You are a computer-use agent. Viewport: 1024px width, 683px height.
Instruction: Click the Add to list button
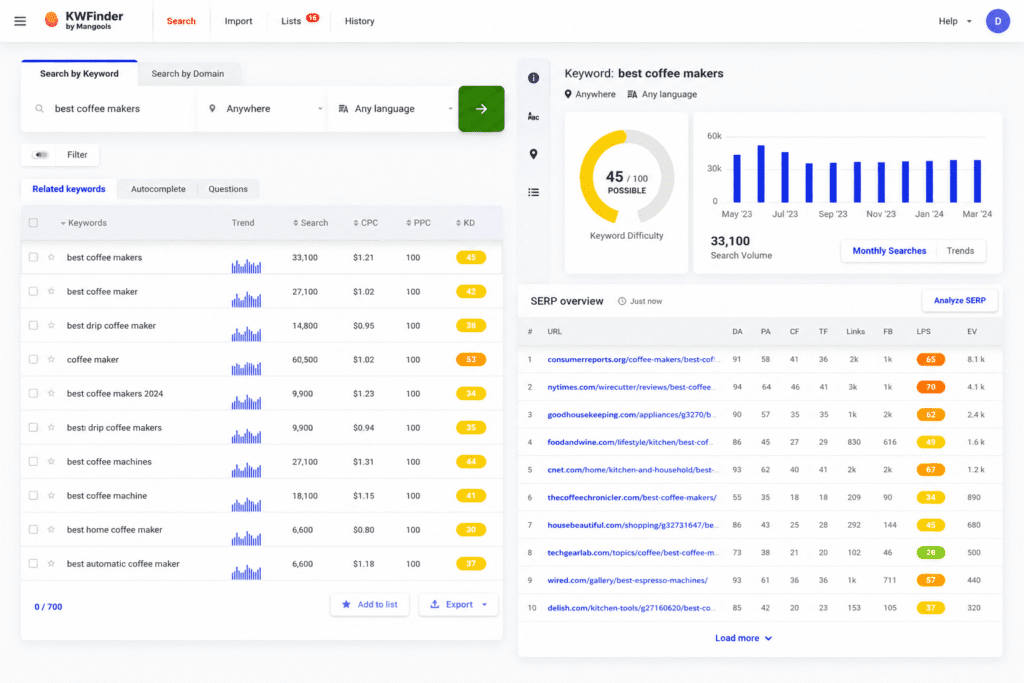point(370,604)
